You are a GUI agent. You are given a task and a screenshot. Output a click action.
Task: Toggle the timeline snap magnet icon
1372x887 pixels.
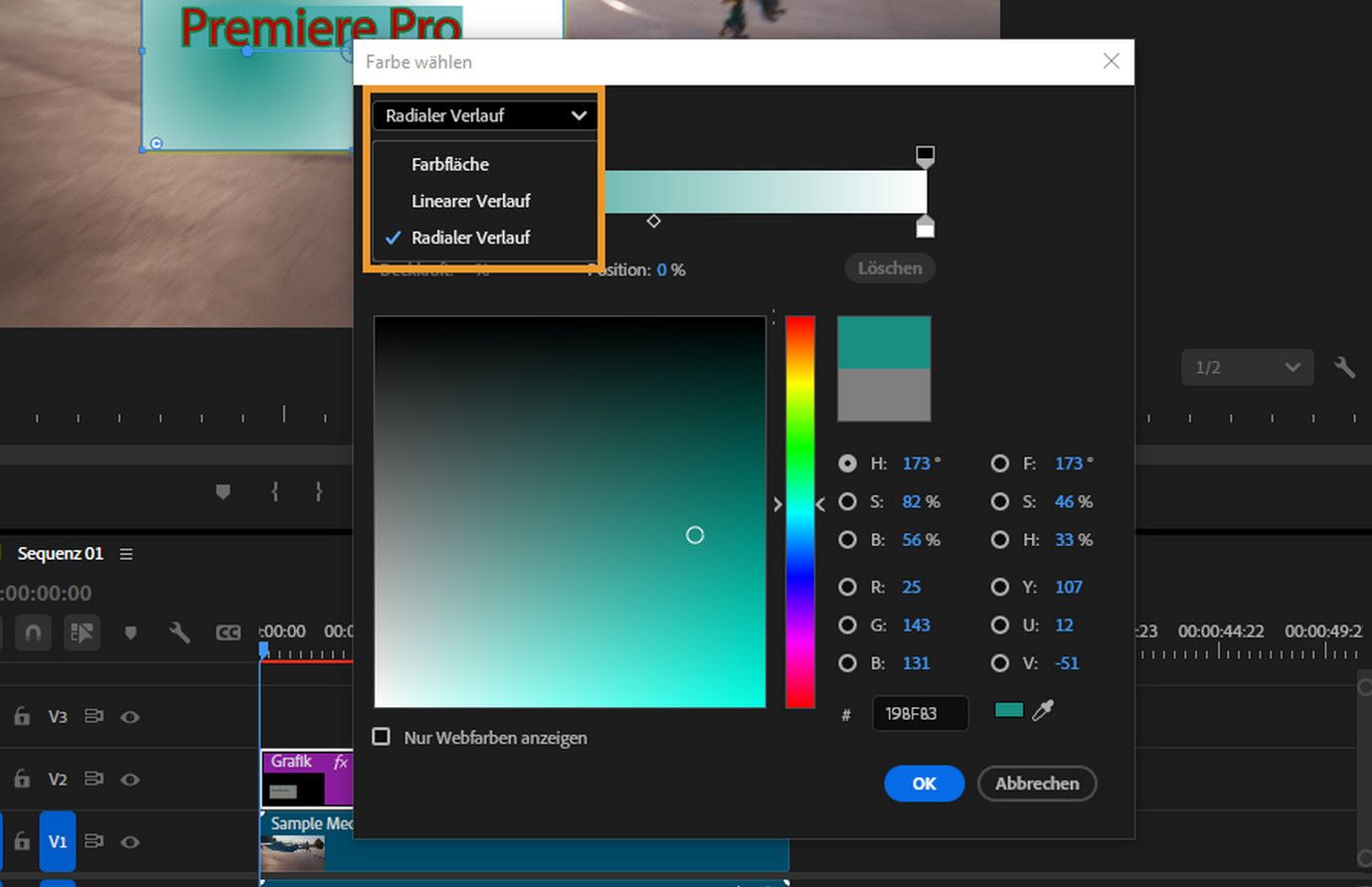33,632
